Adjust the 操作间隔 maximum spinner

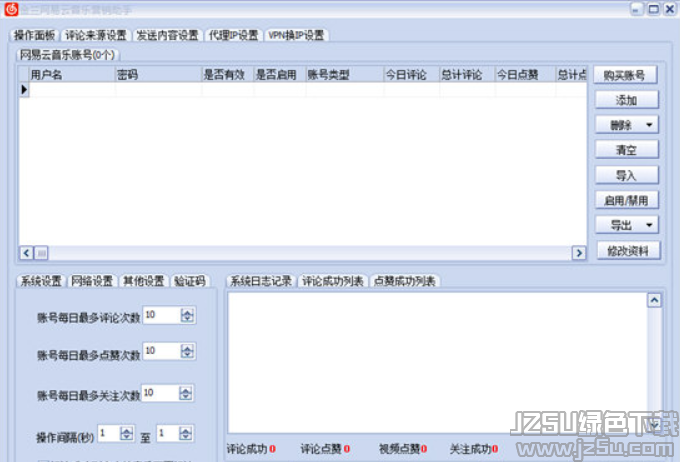point(186,433)
